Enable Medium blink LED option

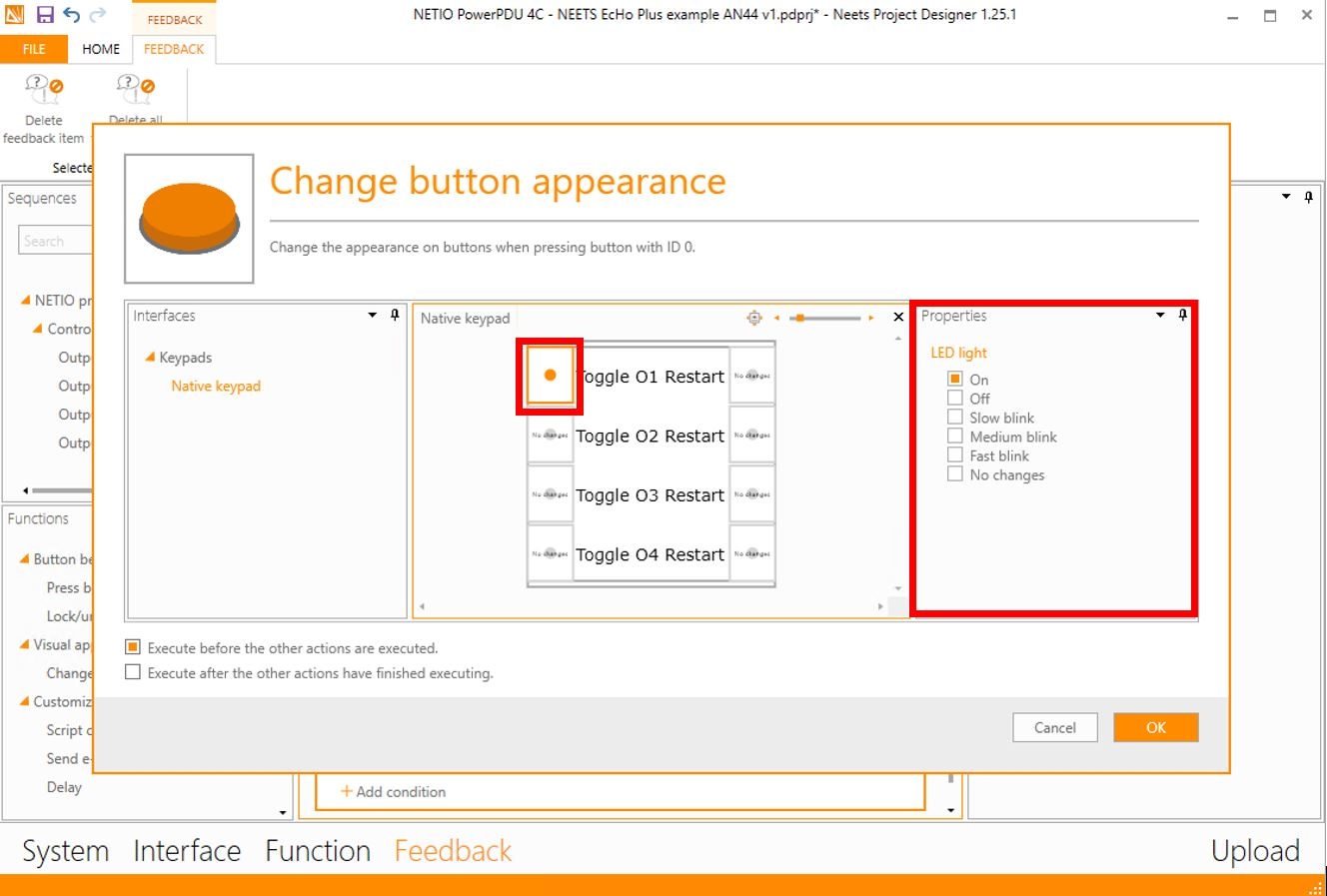coord(955,436)
